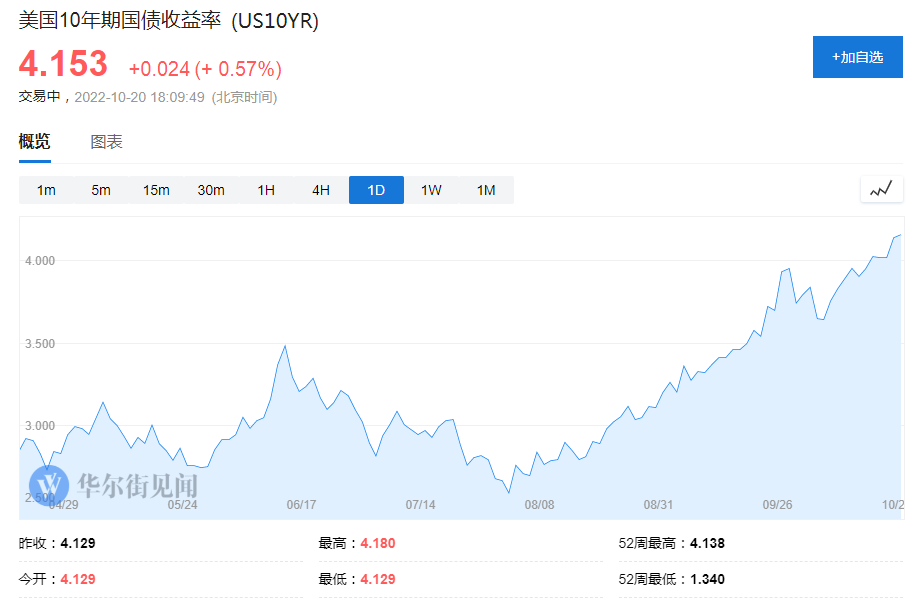Switch to the 概览 tab
Screen dimensions: 921x608
pos(35,142)
